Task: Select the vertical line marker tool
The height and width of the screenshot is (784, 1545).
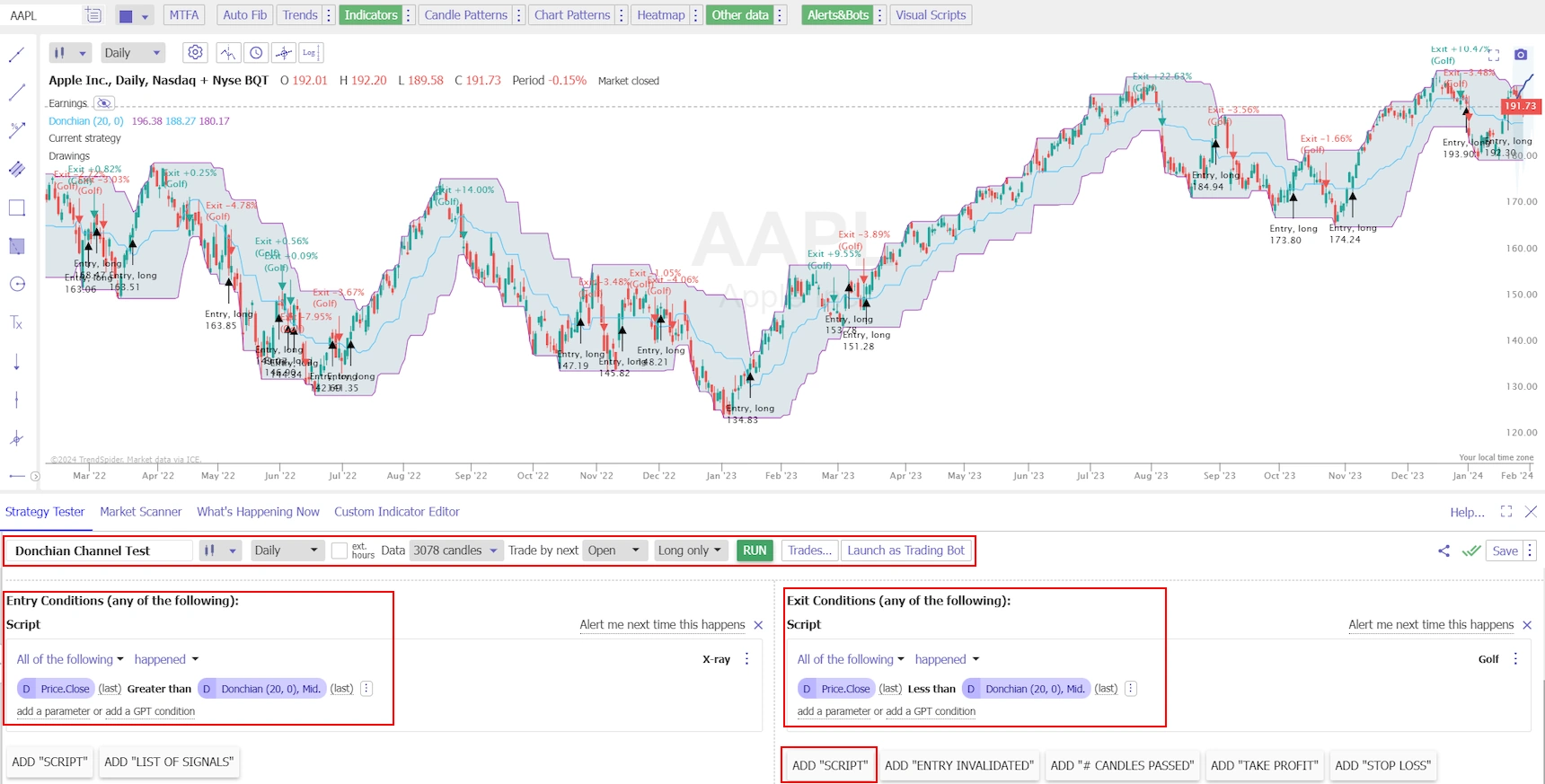Action: coord(16,400)
